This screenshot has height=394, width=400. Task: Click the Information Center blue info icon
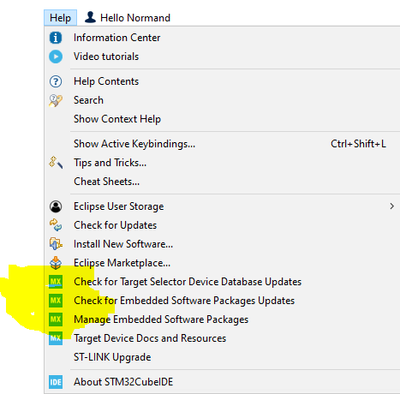click(56, 38)
